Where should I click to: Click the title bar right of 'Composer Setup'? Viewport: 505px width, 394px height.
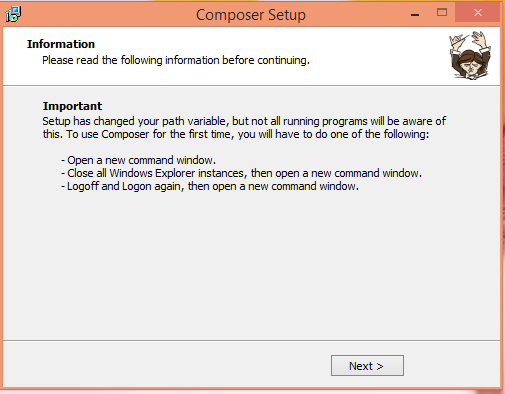(x=355, y=14)
